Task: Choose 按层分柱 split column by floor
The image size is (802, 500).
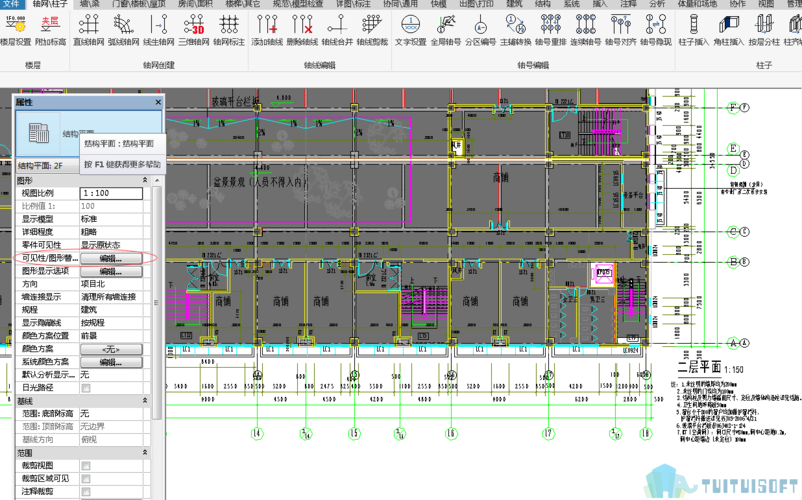Action: pos(764,31)
